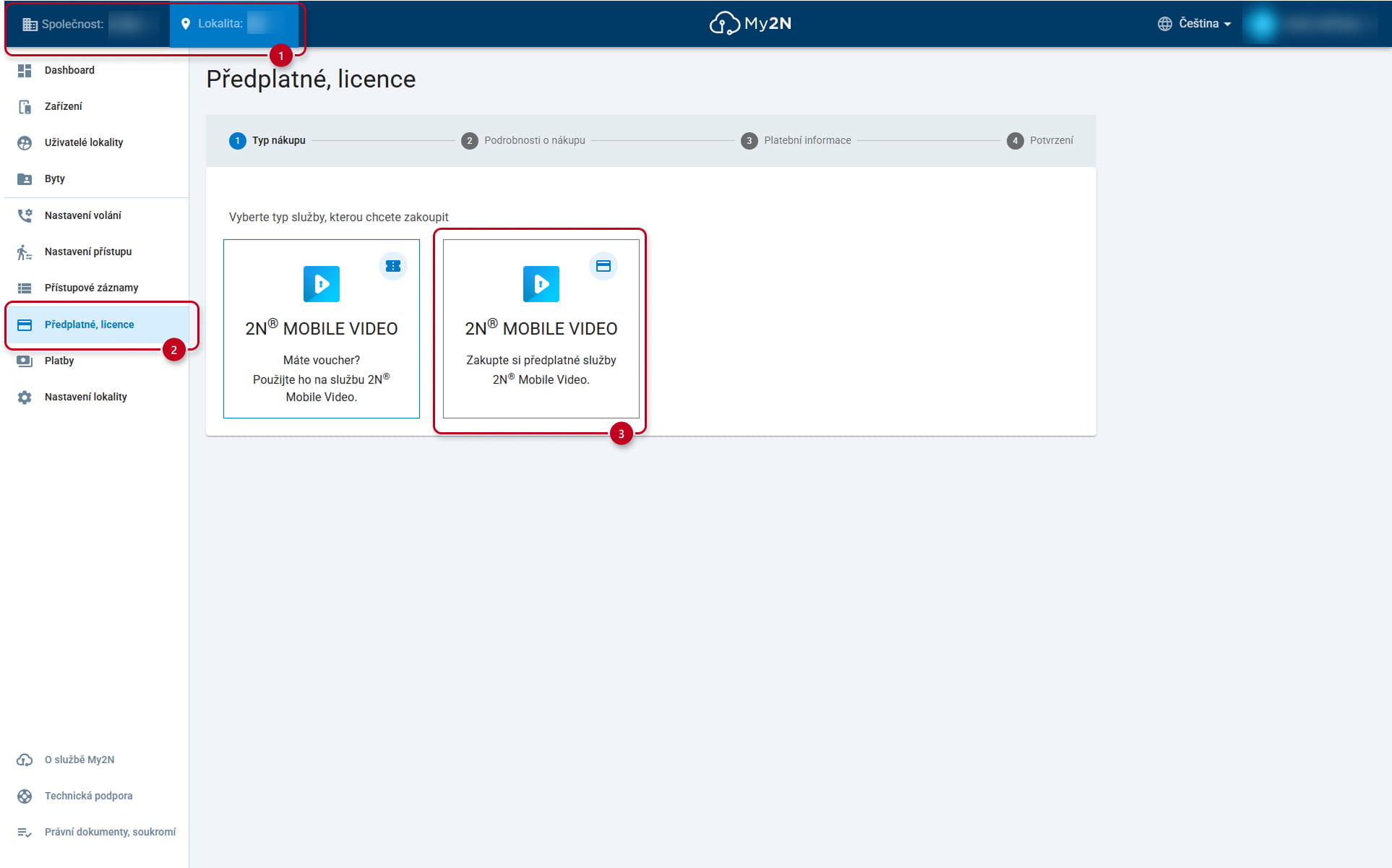Click the voucher card's video play icon

322,284
